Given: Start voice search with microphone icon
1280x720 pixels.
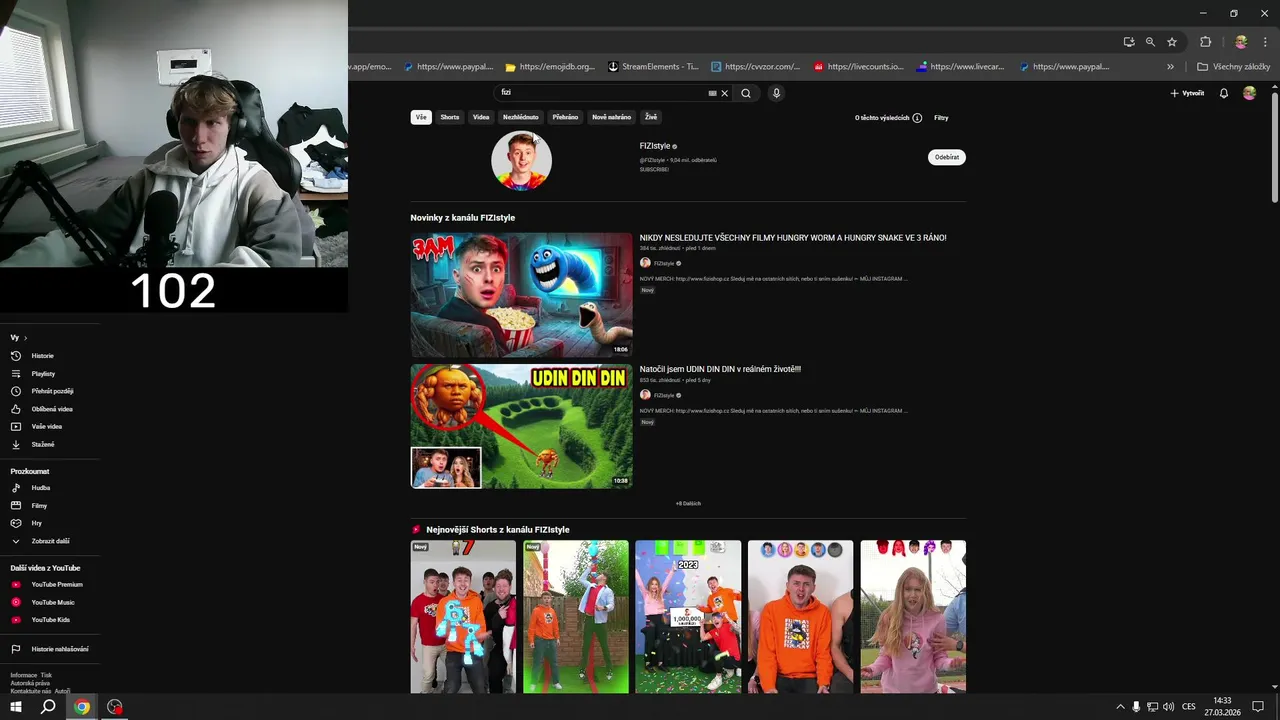Looking at the screenshot, I should point(776,93).
